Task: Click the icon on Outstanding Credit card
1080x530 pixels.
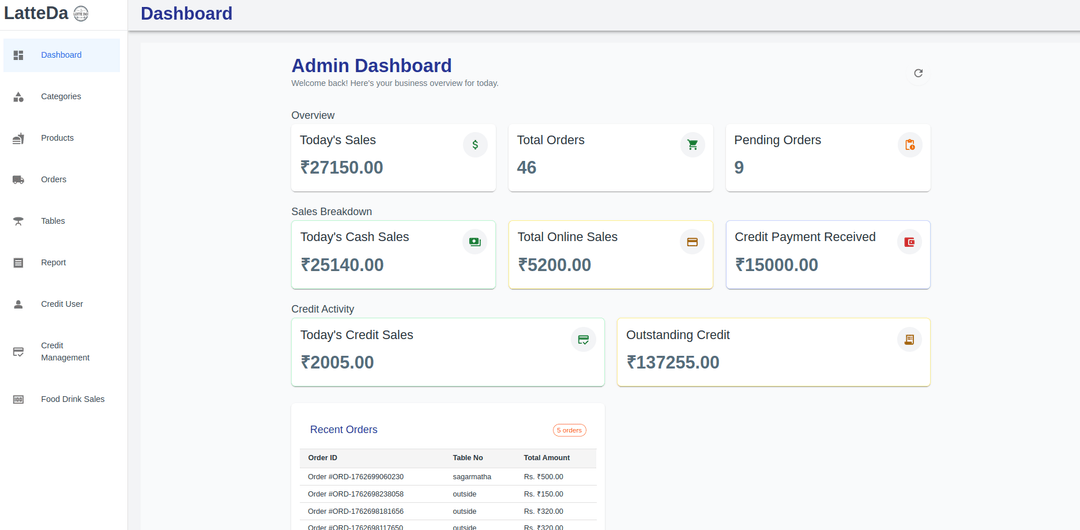Action: (909, 340)
